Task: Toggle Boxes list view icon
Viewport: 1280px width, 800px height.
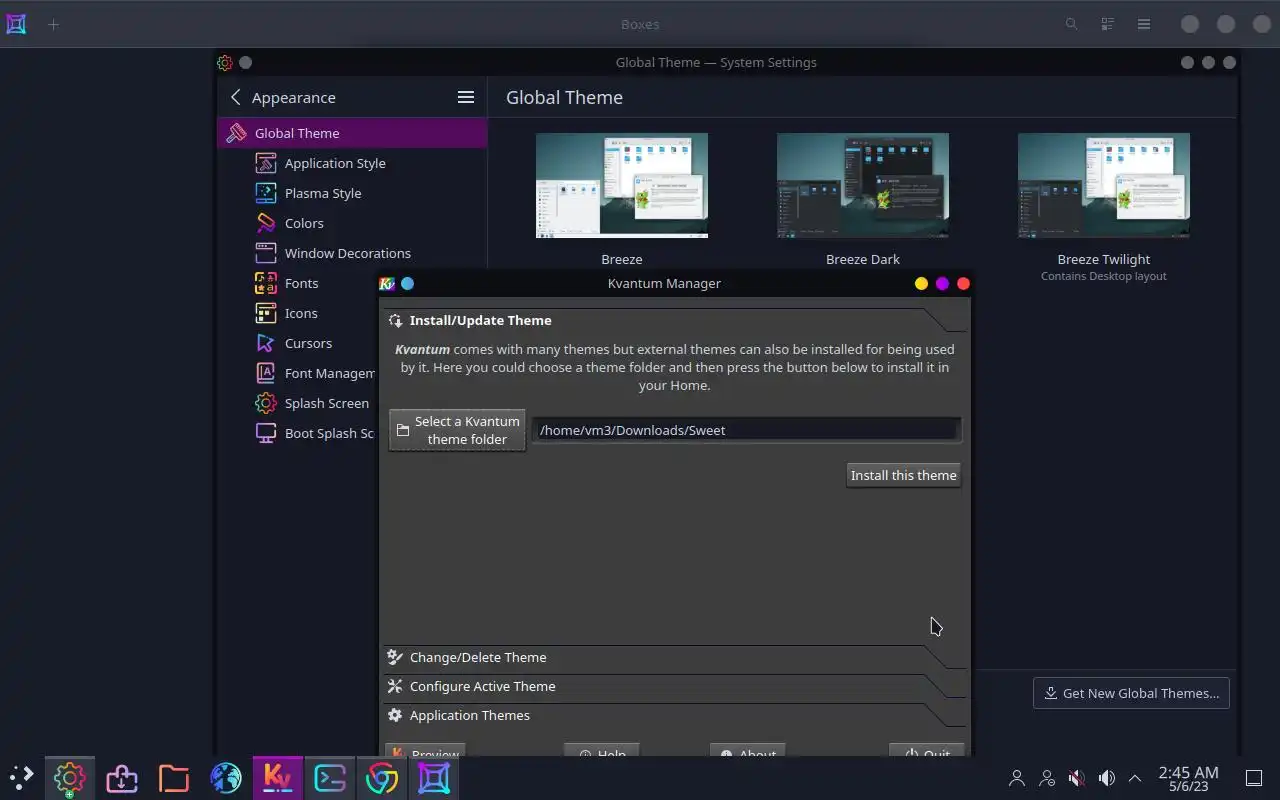Action: [1107, 24]
